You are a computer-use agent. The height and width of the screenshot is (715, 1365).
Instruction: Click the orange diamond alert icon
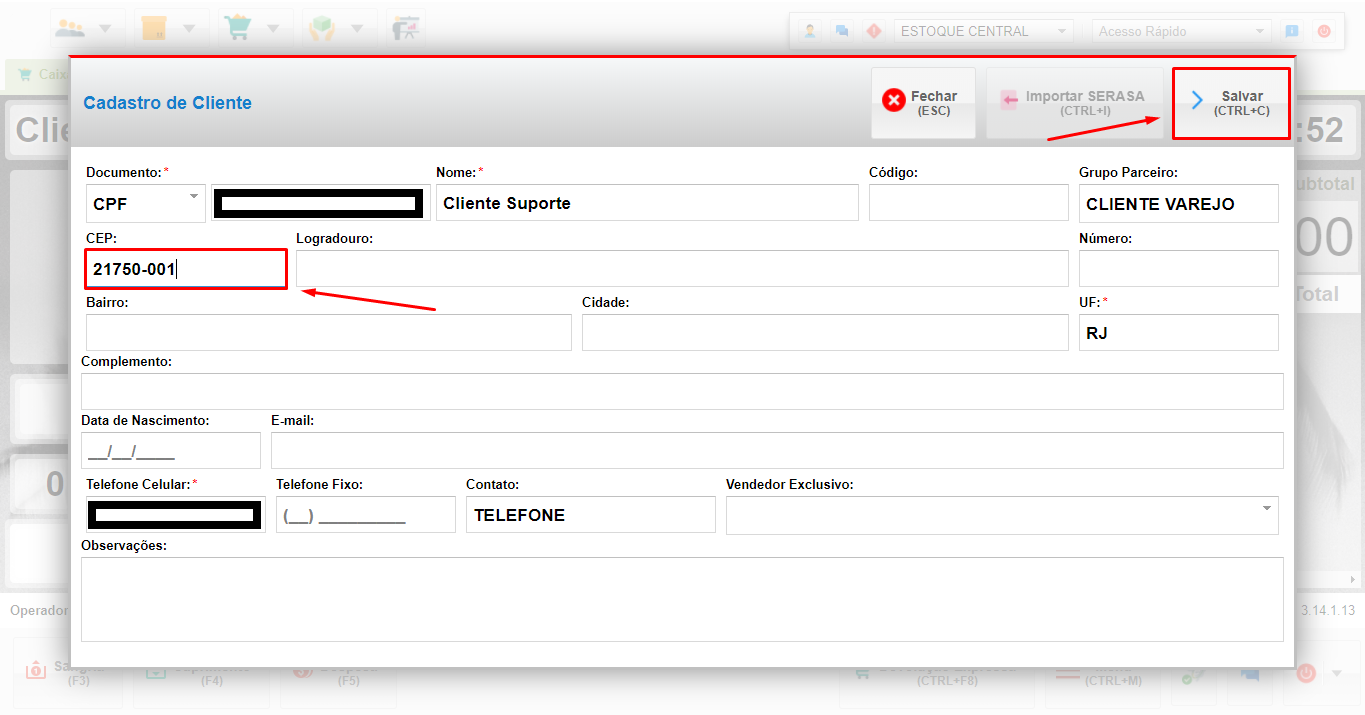tap(873, 31)
